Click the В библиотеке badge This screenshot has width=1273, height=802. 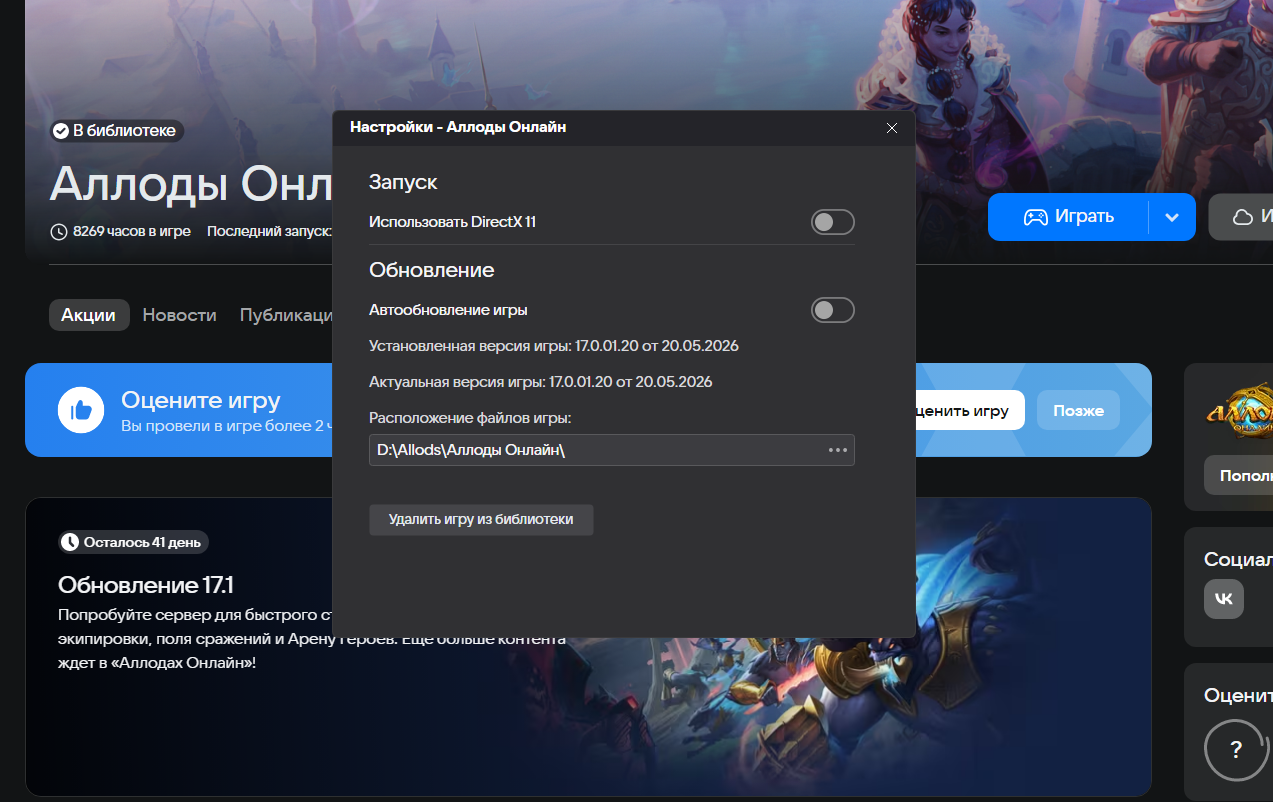click(116, 131)
